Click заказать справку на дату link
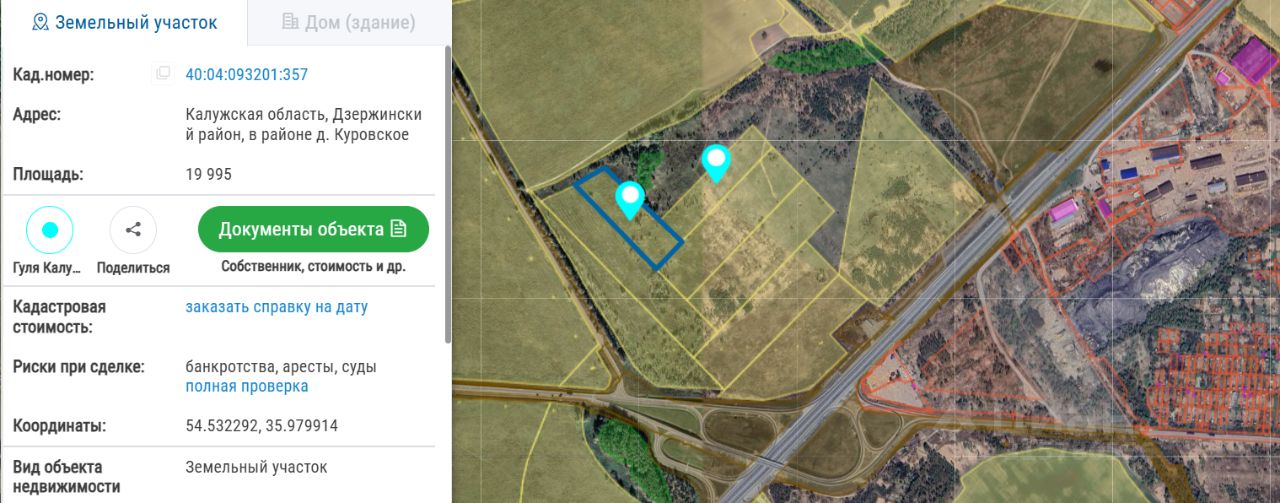Viewport: 1280px width, 503px height. click(277, 307)
